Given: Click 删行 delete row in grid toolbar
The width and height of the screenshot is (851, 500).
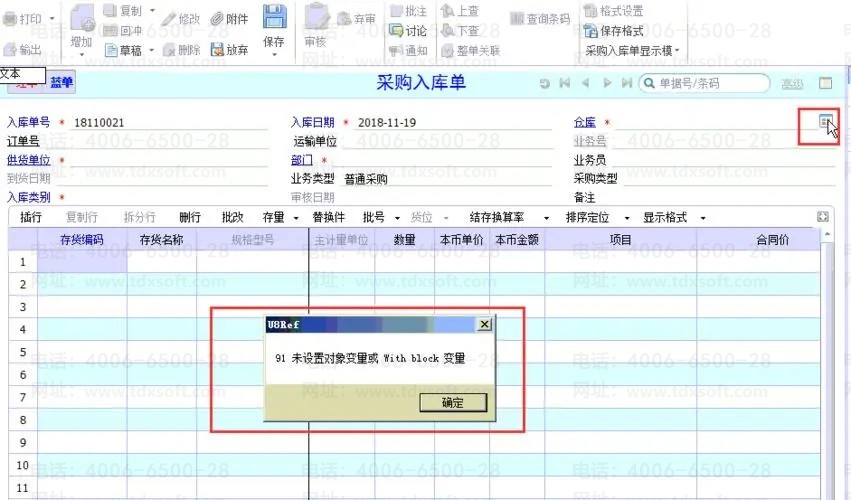Looking at the screenshot, I should tap(190, 218).
